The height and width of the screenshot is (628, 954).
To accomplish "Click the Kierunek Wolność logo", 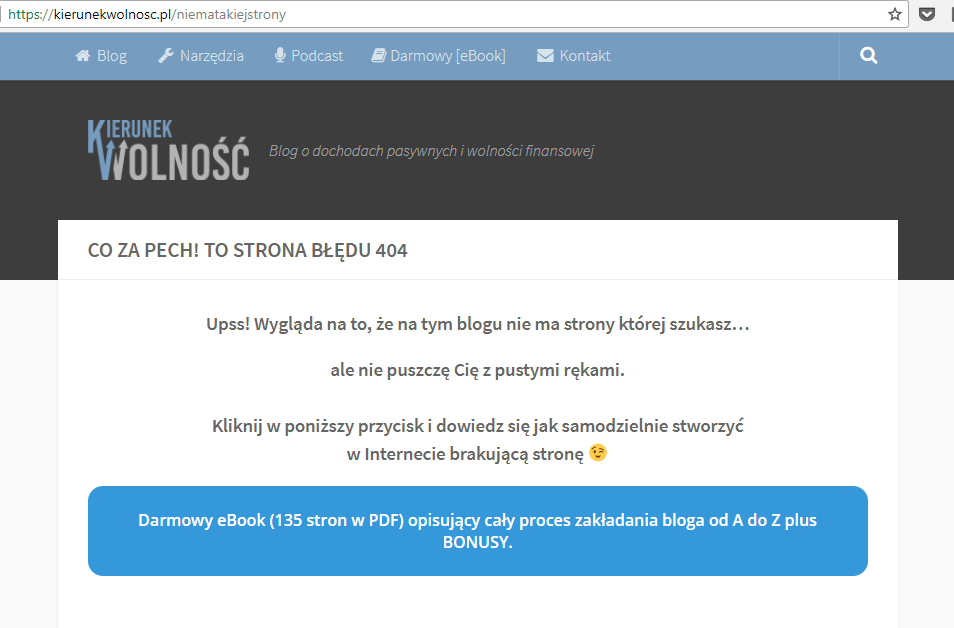I will point(168,148).
